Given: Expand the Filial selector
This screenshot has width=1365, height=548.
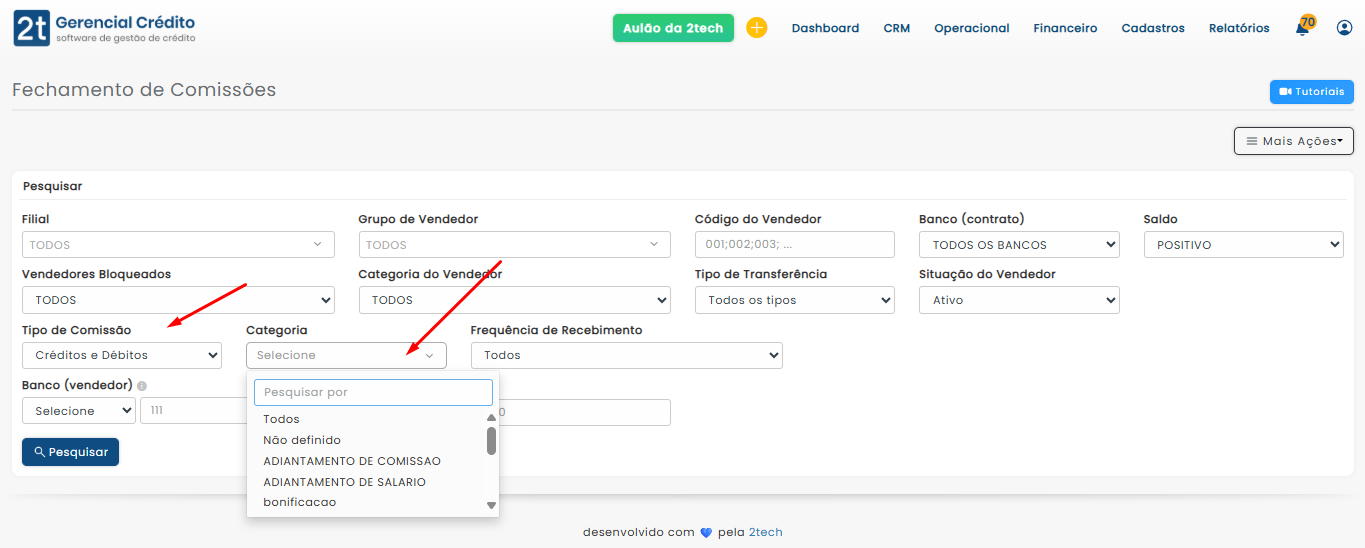Looking at the screenshot, I should tap(178, 245).
